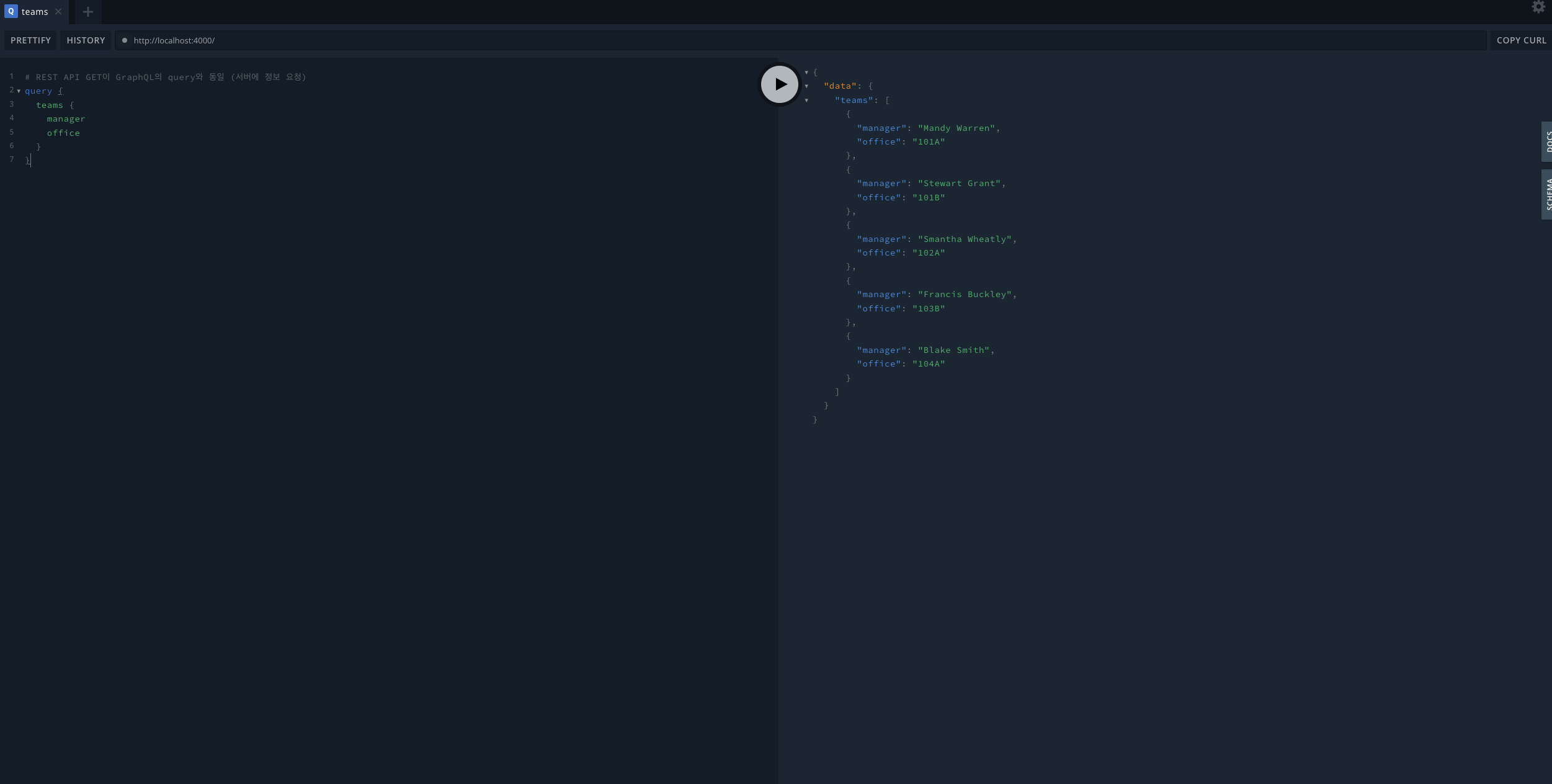
Task: Place cursor on manager field in query
Action: click(66, 119)
